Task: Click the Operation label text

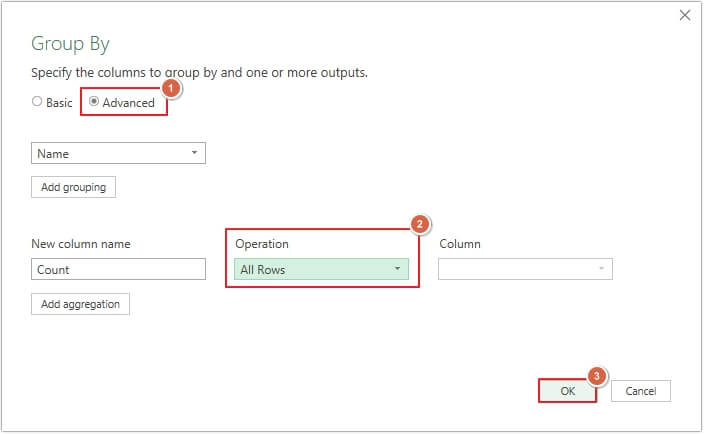Action: tap(262, 244)
